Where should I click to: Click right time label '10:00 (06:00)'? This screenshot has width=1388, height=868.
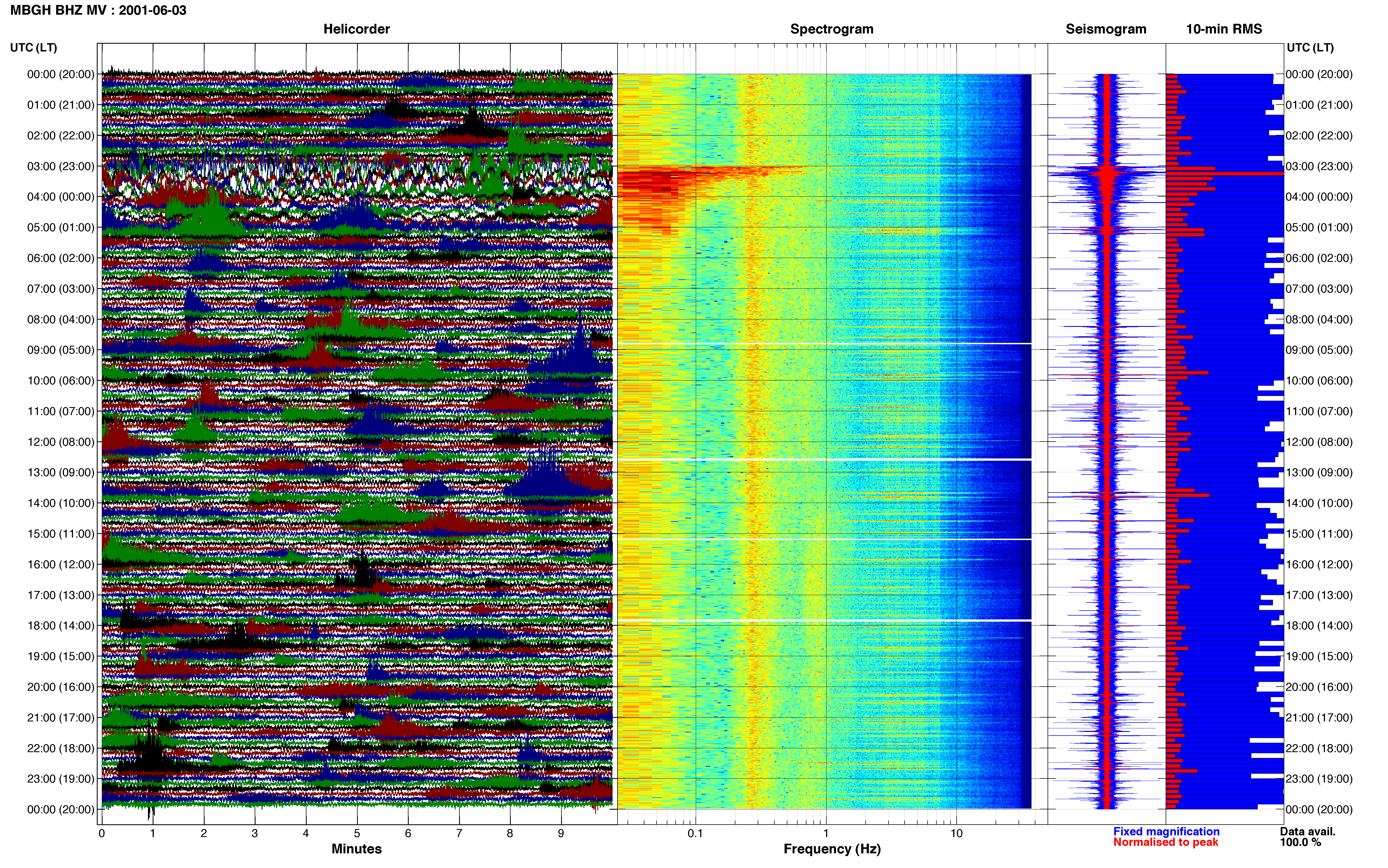click(1319, 380)
